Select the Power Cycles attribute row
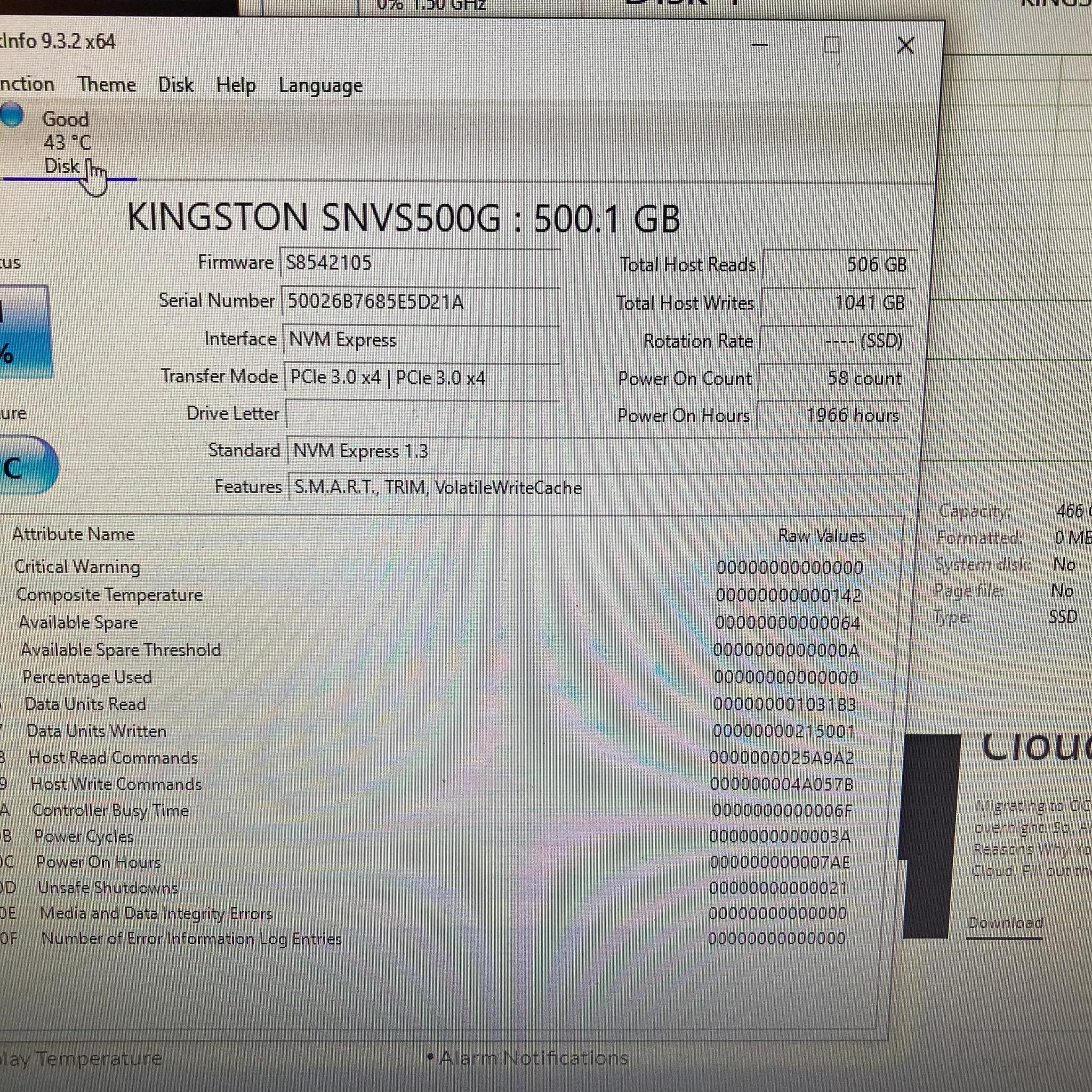This screenshot has height=1092, width=1092. 438,837
